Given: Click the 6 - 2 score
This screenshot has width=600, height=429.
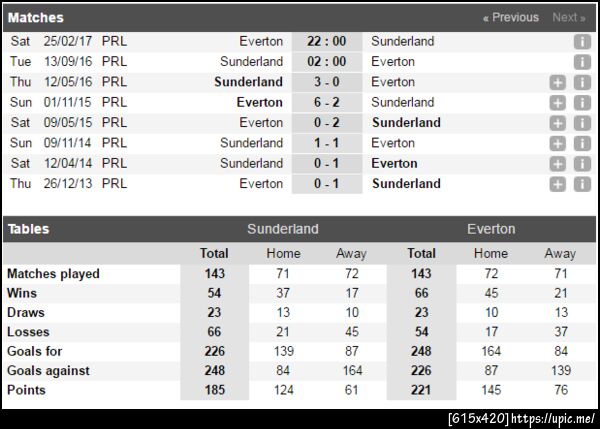Looking at the screenshot, I should (x=327, y=102).
